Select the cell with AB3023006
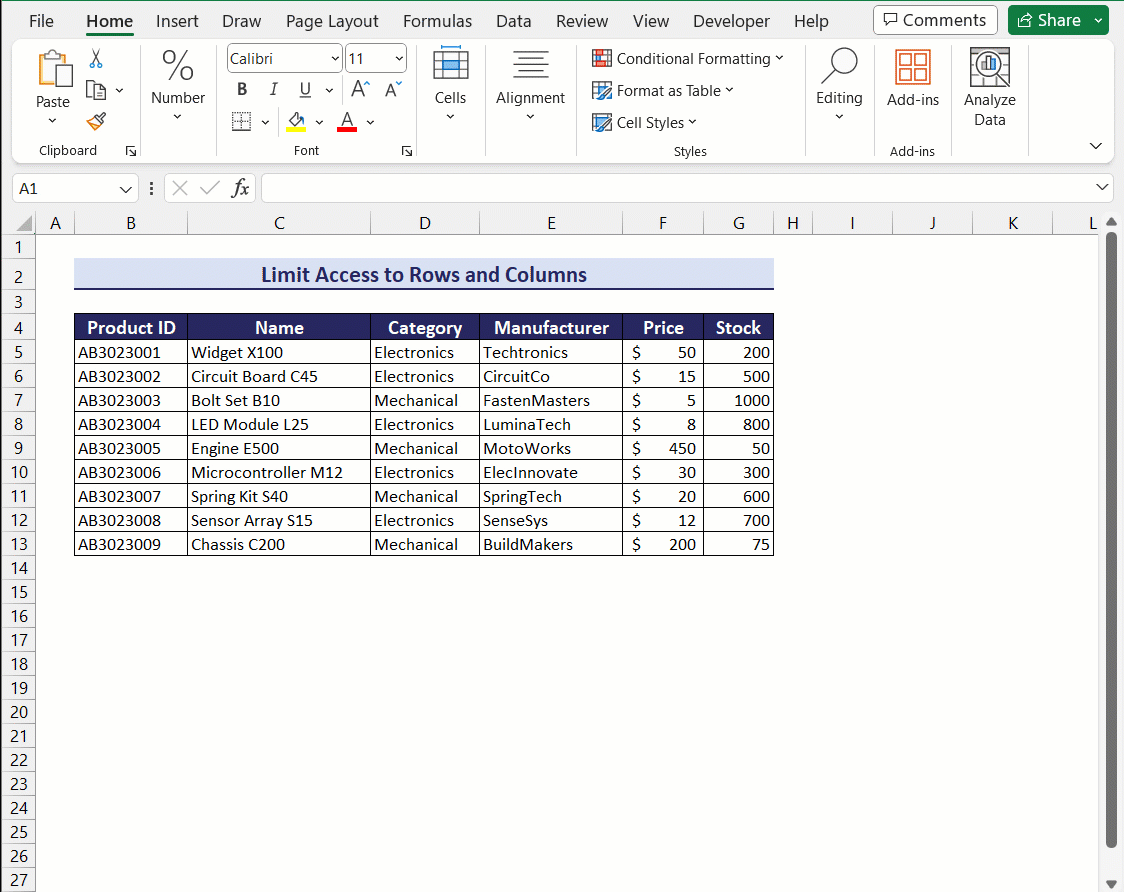 131,473
